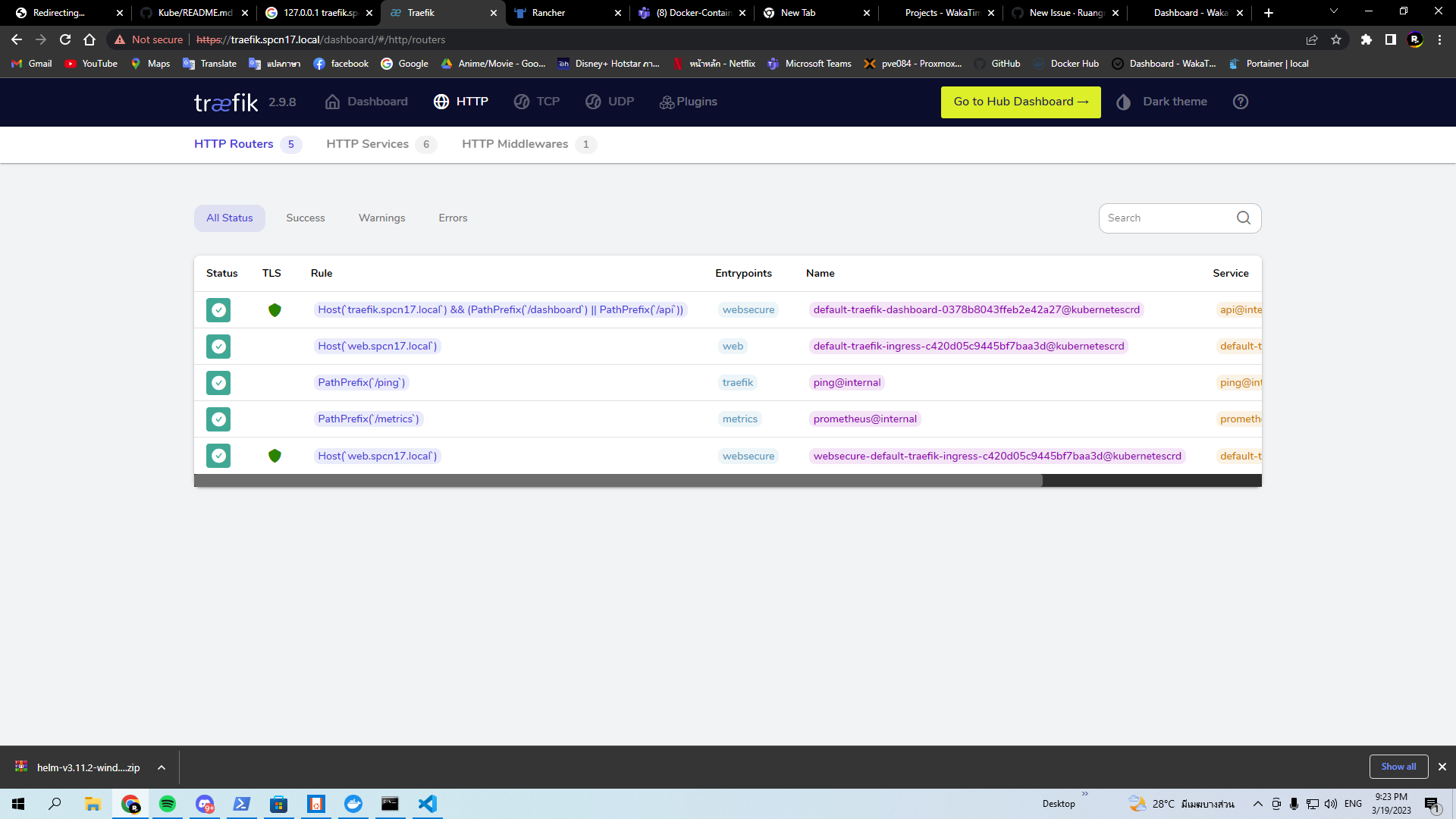Viewport: 1456px width, 819px height.
Task: Click the PathPrefix(`/metrics`) rule
Action: [x=368, y=419]
